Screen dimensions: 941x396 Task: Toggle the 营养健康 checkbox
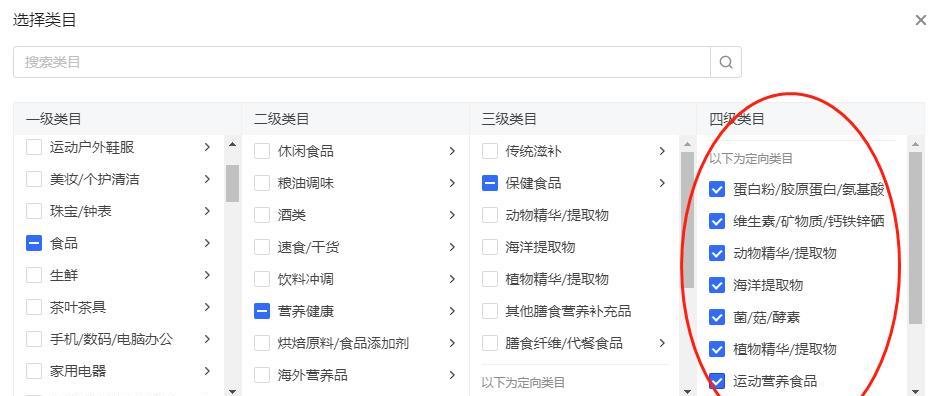[262, 311]
